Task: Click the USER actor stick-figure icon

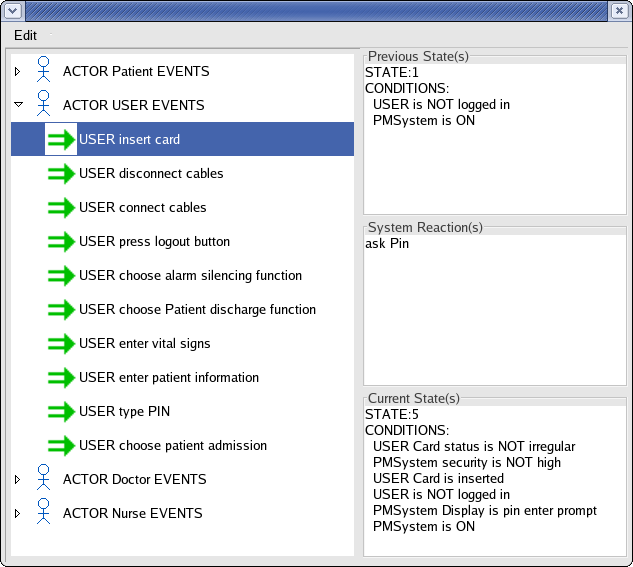Action: coord(43,105)
